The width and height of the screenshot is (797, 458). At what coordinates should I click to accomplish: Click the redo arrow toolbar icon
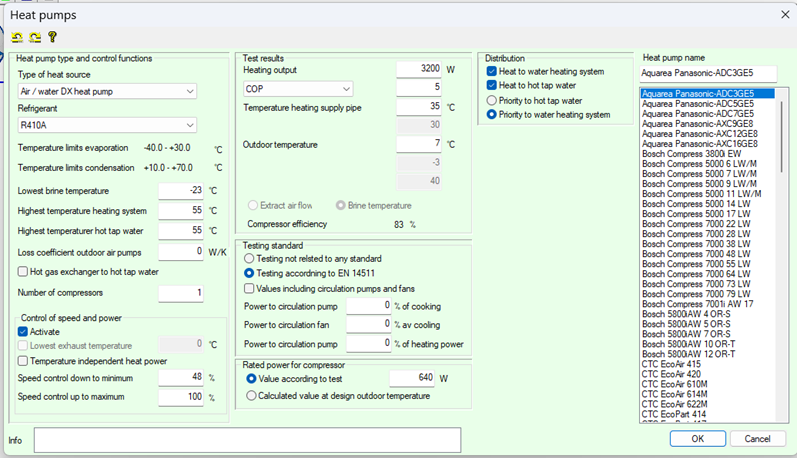tap(34, 38)
